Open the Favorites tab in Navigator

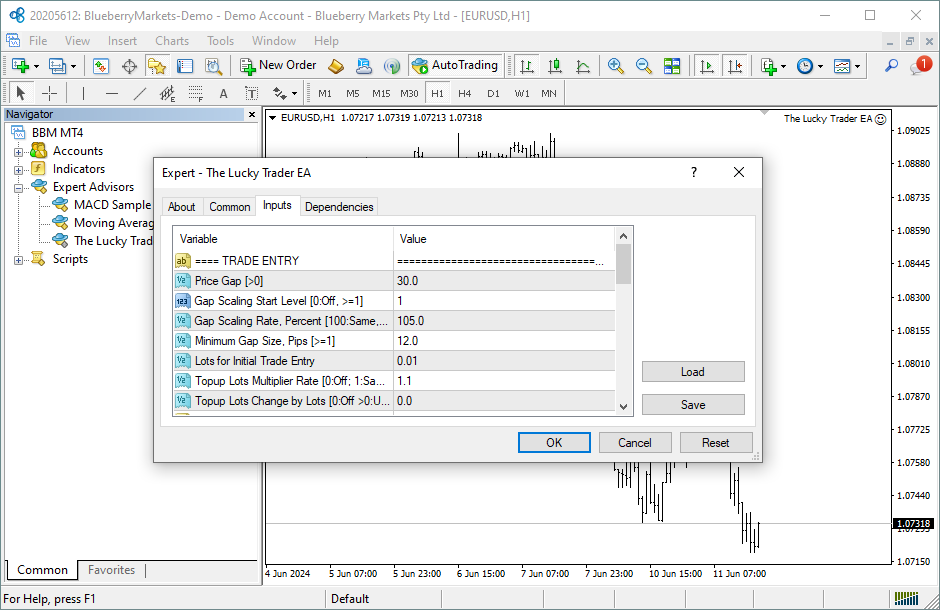[x=112, y=570]
